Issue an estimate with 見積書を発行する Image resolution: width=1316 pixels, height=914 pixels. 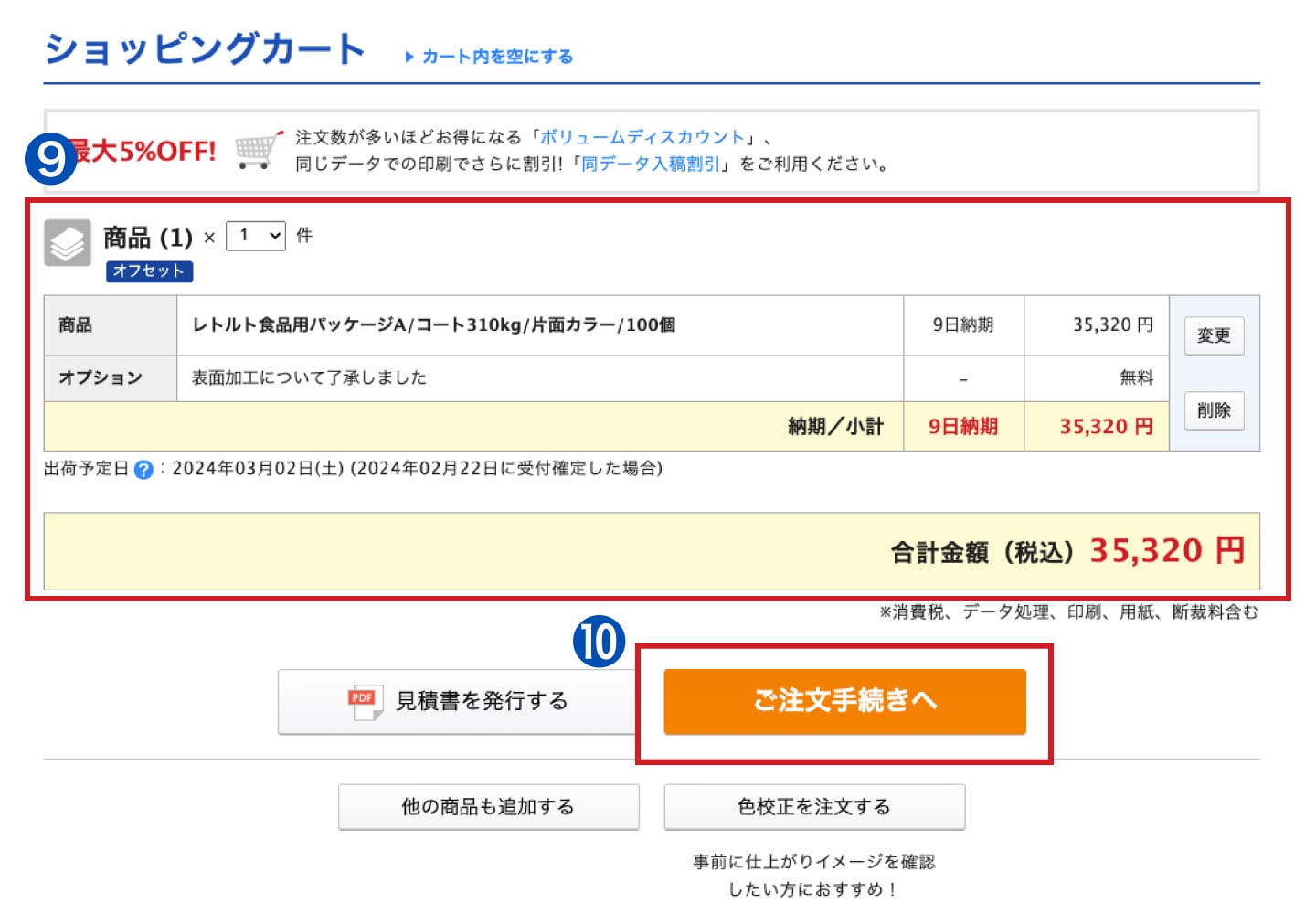click(459, 702)
